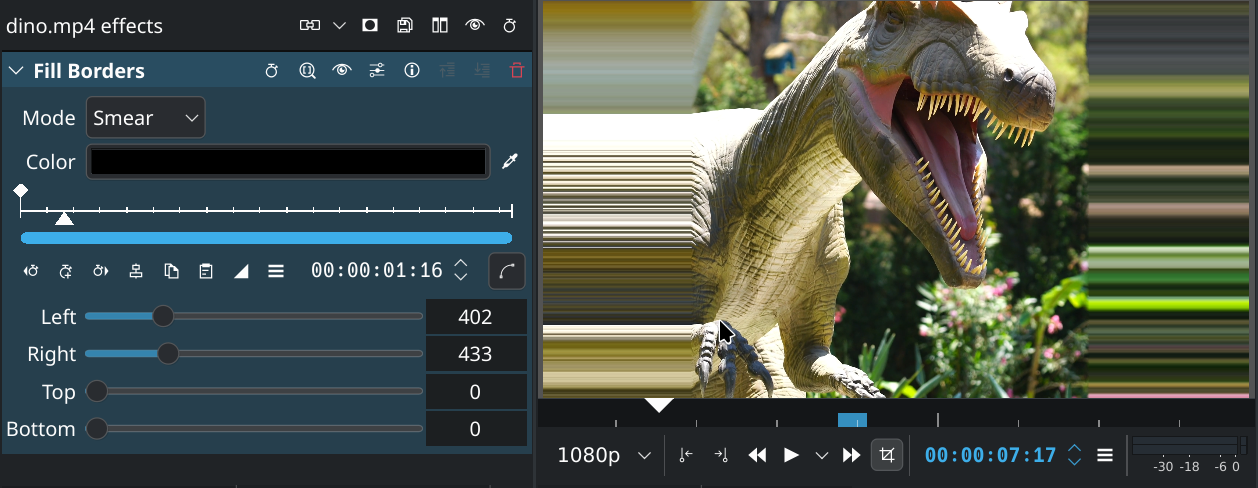Open the monitor hamburger menu

point(1105,455)
